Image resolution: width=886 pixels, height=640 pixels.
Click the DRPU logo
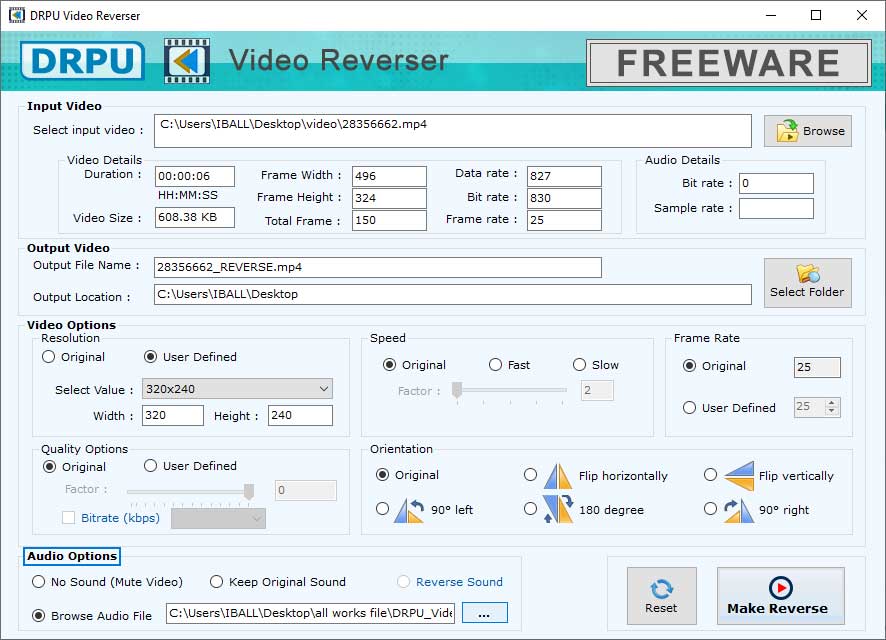coord(82,60)
